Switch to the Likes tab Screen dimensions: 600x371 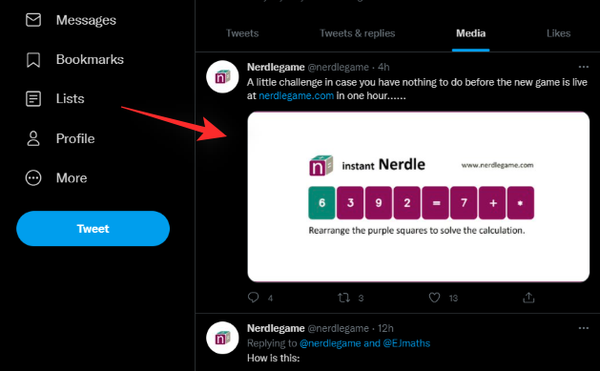tap(558, 33)
